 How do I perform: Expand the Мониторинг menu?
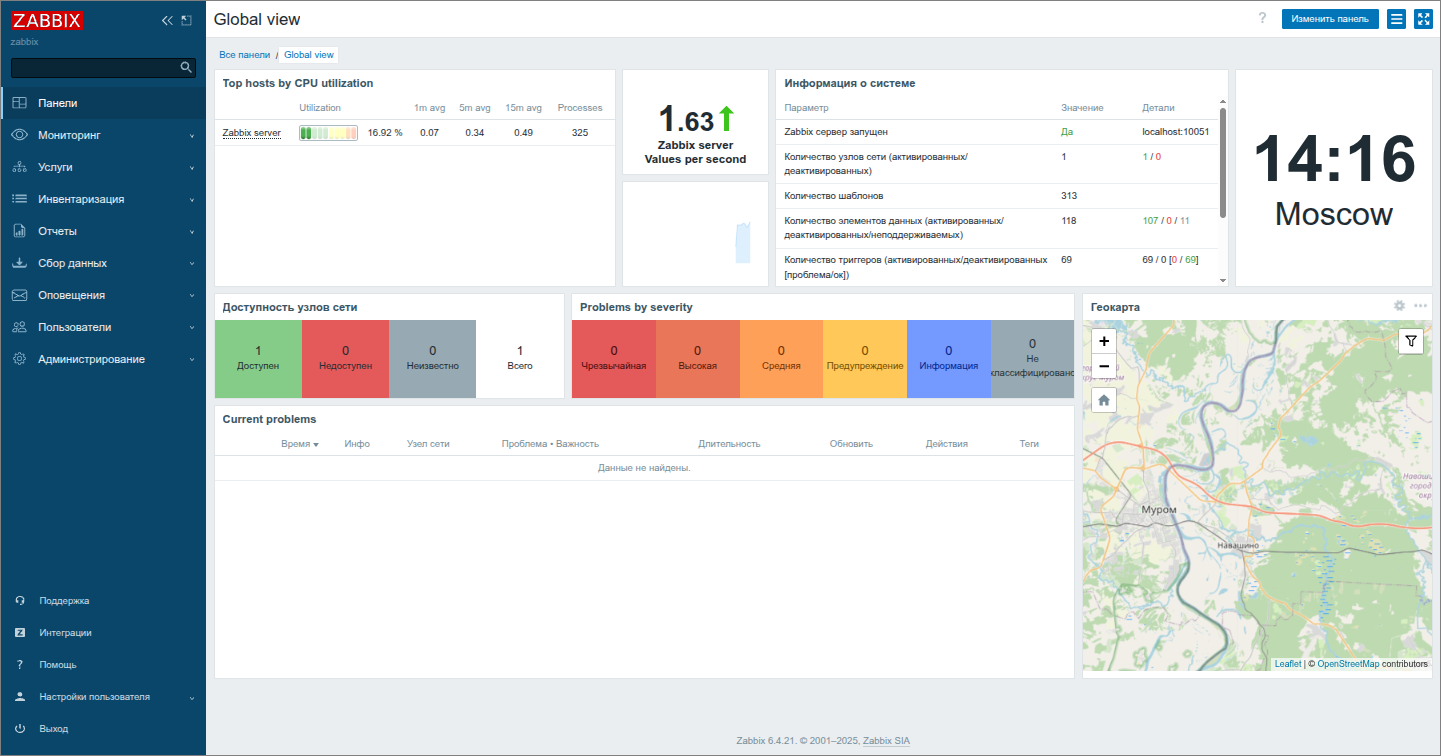(103, 135)
